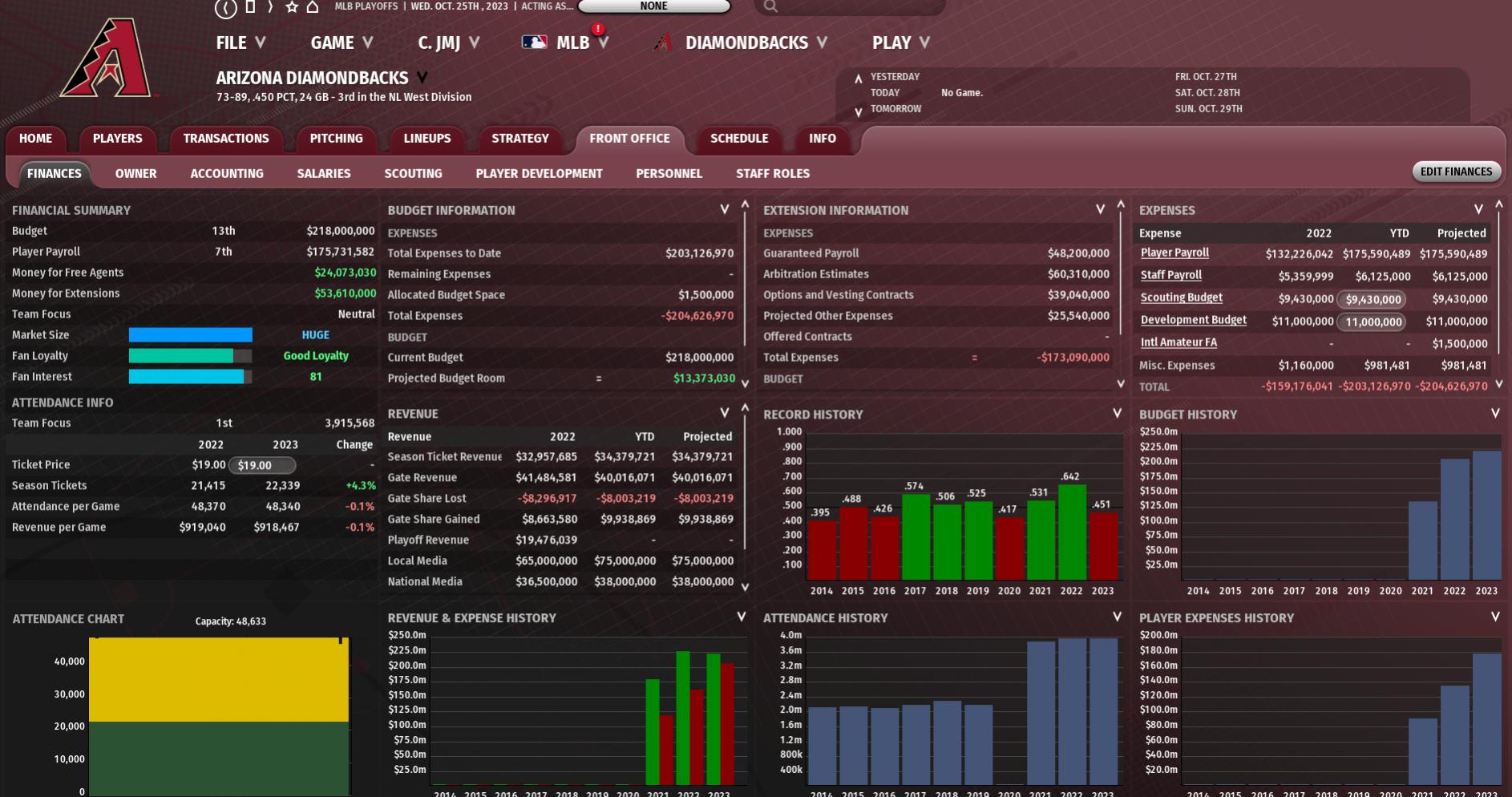Click the forward navigation arrow icon
The image size is (1512, 797).
[x=270, y=7]
